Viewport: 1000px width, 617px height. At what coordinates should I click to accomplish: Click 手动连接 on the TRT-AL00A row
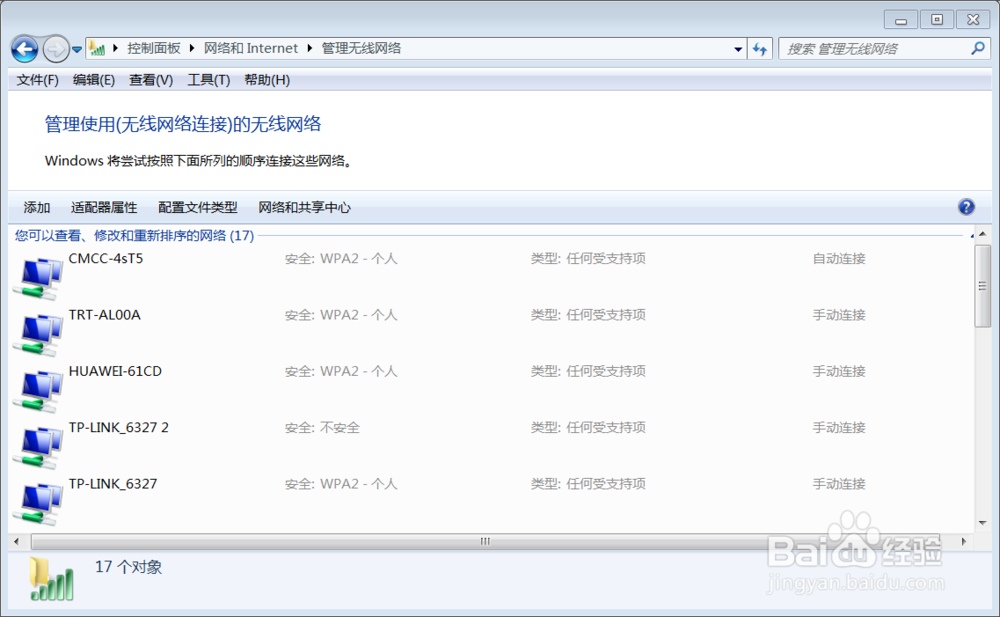click(x=839, y=315)
